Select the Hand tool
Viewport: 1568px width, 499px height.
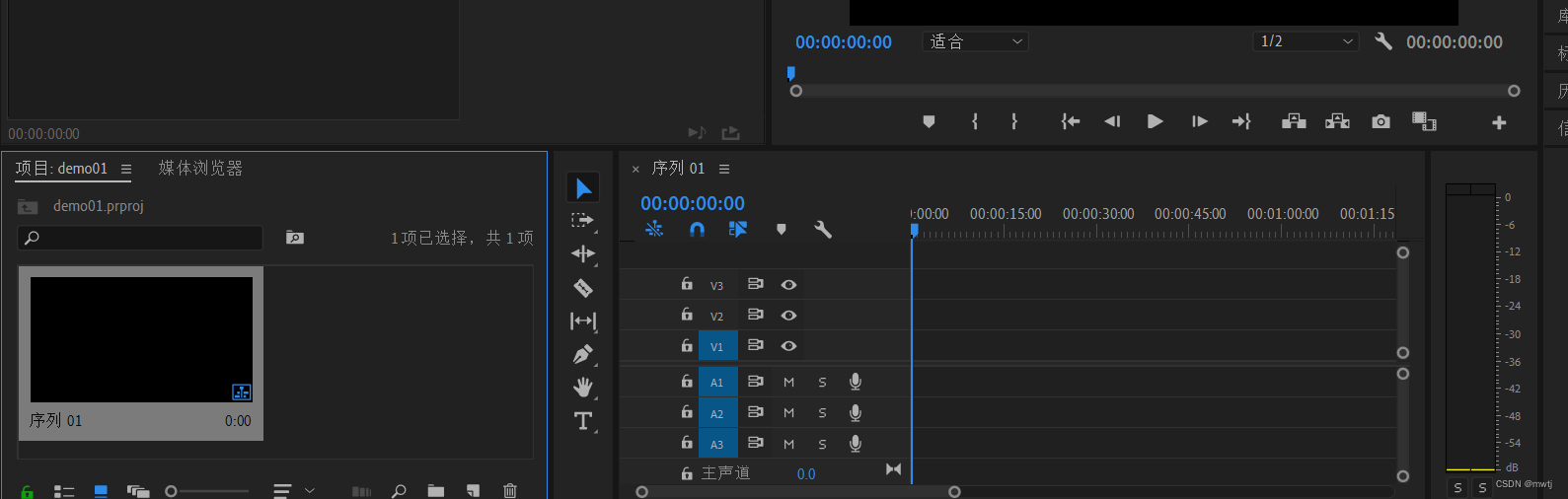(x=583, y=387)
